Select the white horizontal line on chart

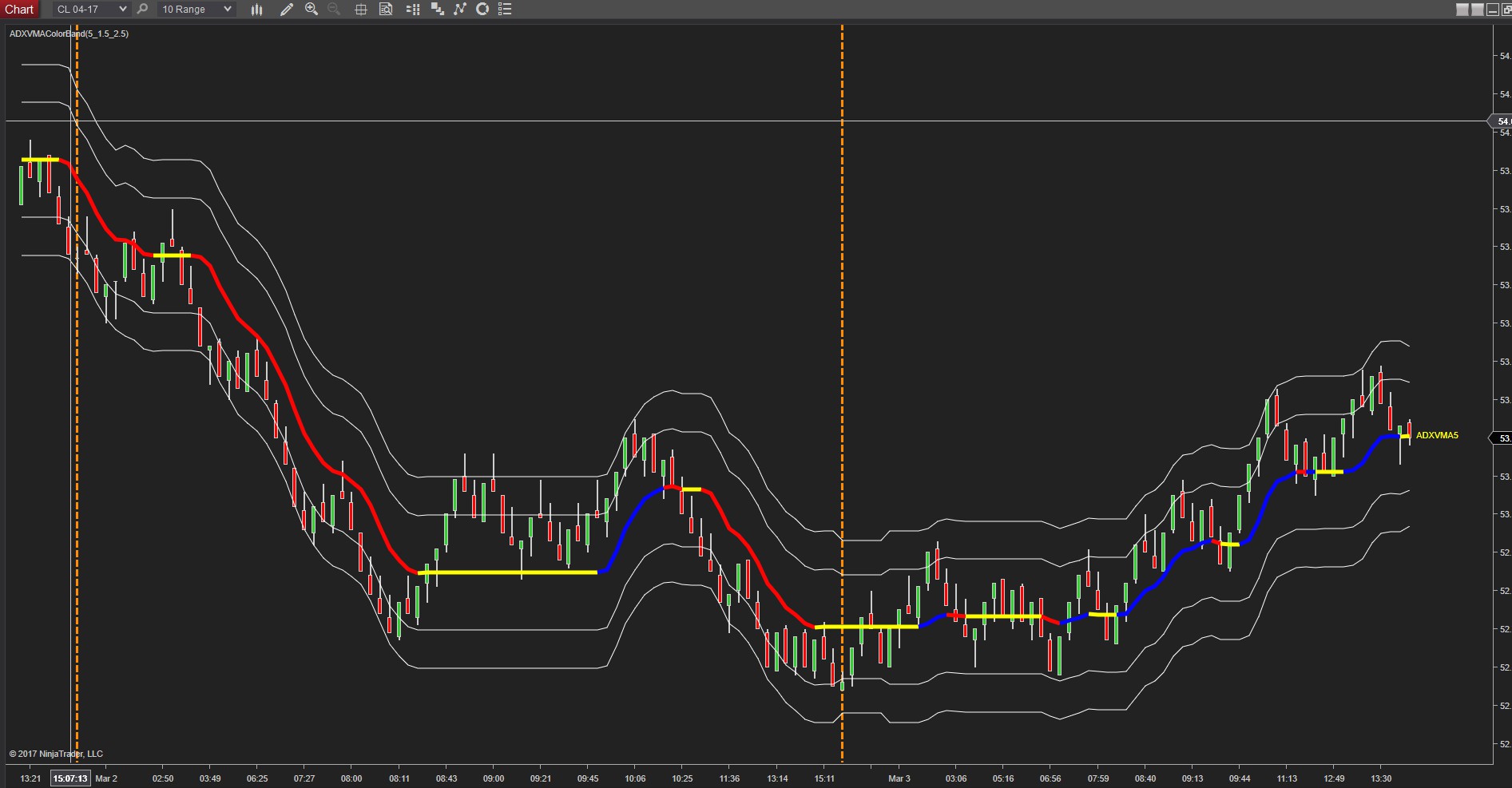[x=748, y=121]
